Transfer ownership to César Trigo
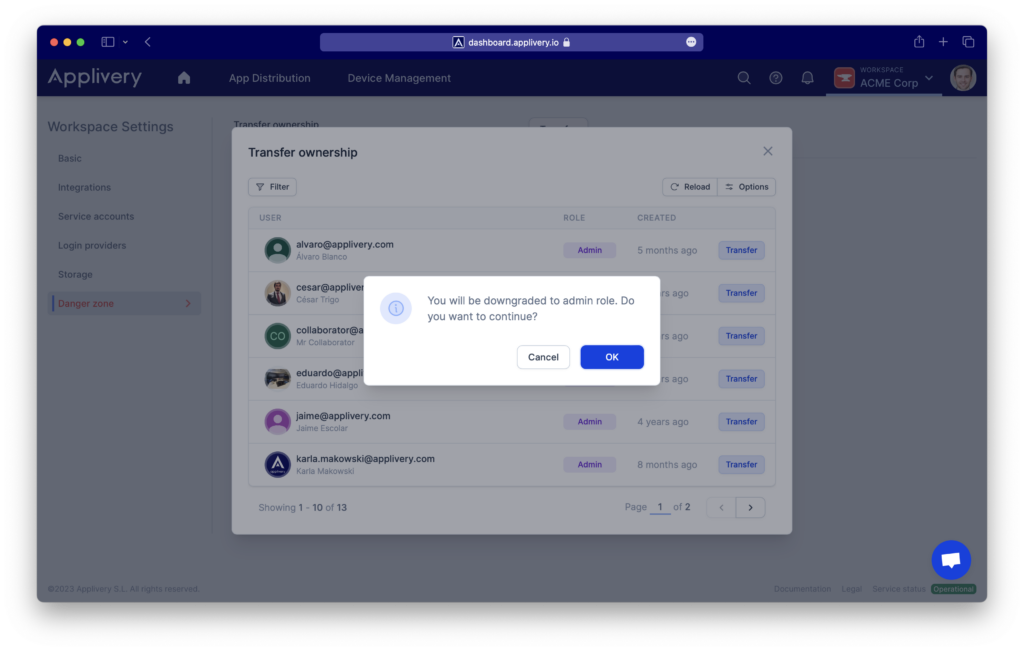 point(741,293)
